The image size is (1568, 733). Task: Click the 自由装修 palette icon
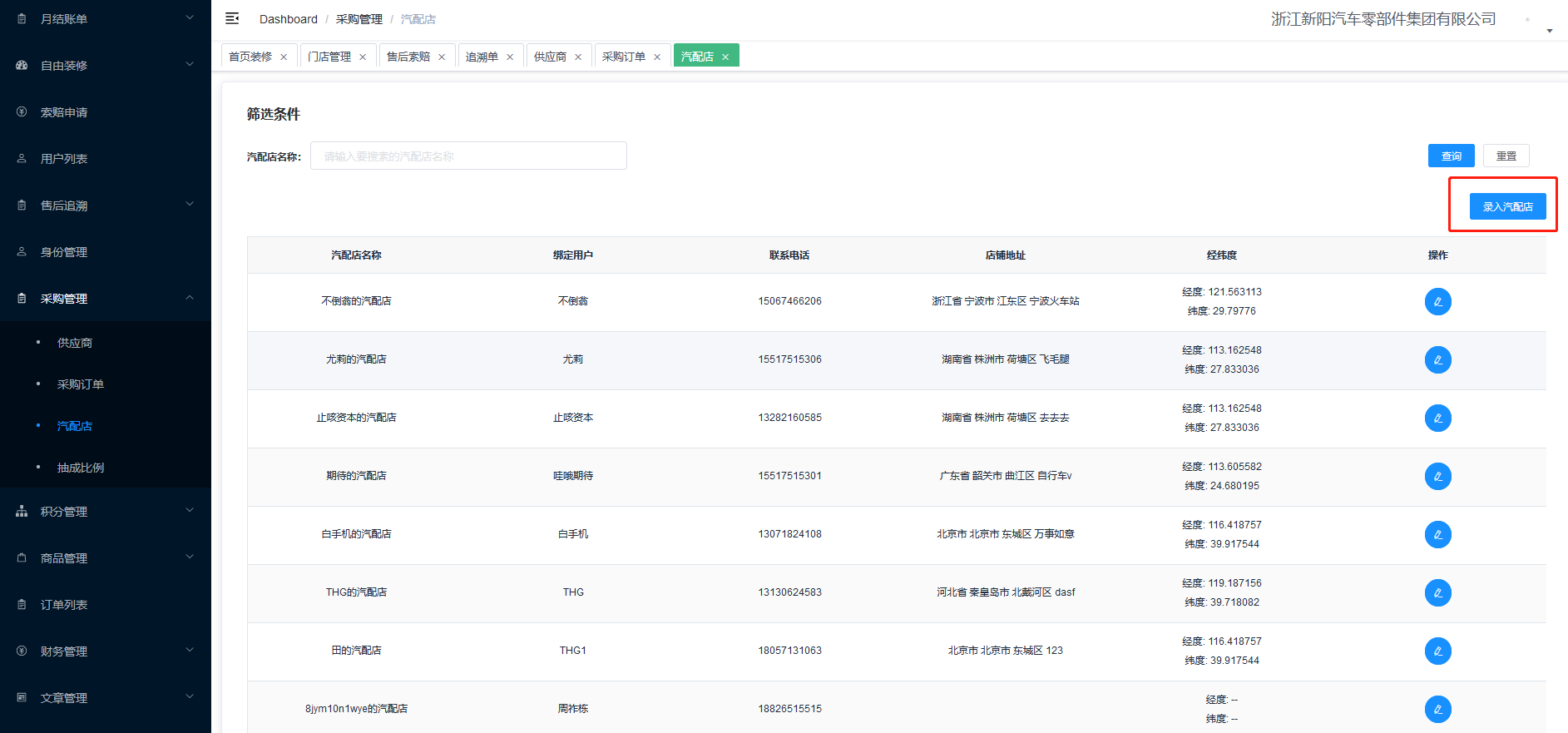[x=22, y=65]
